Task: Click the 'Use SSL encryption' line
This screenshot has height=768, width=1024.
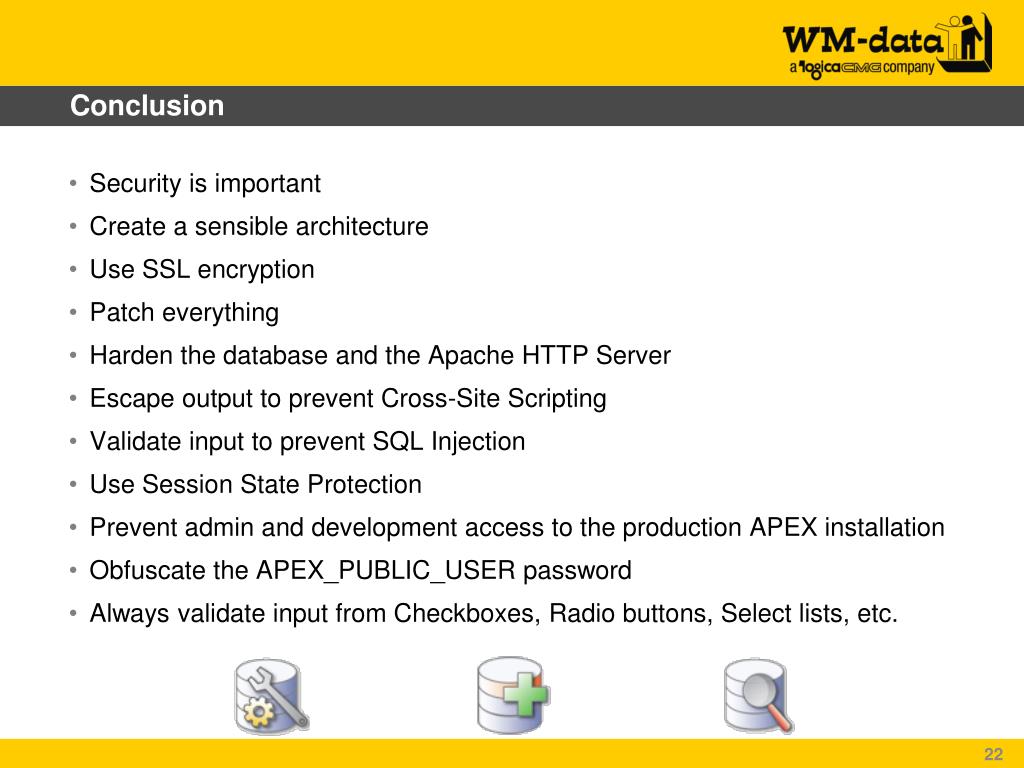Action: [x=202, y=270]
